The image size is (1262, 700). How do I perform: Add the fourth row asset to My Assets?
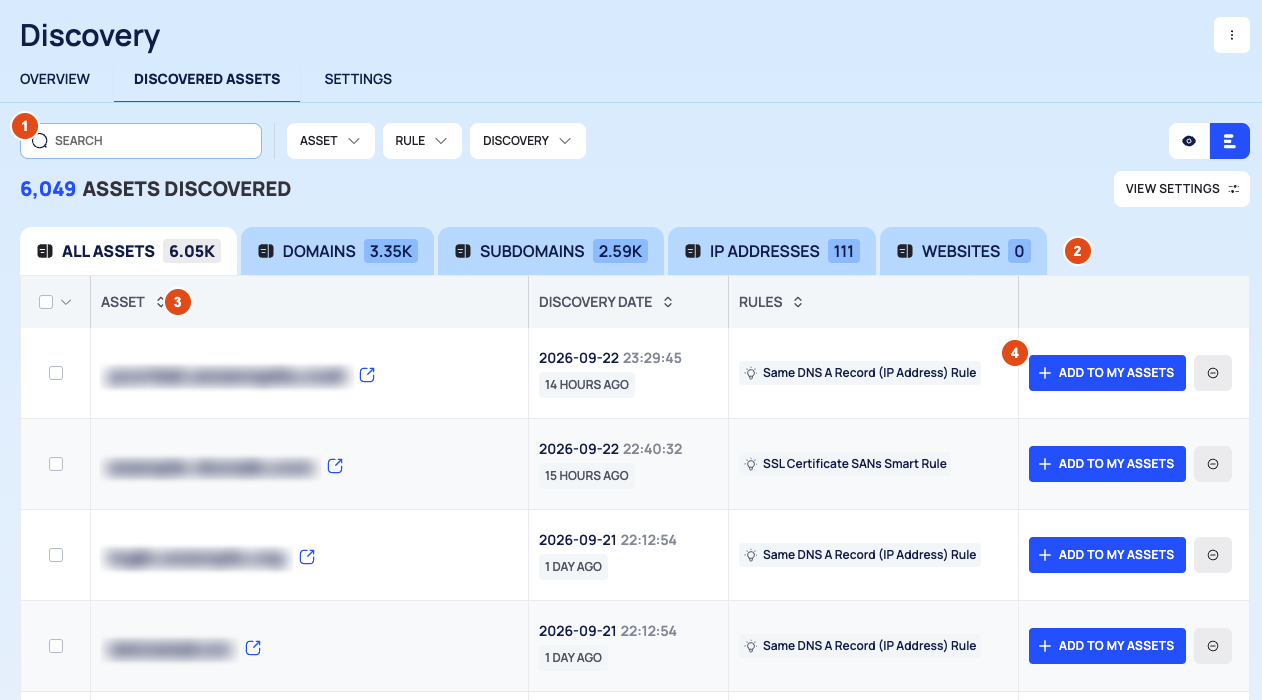[1107, 646]
